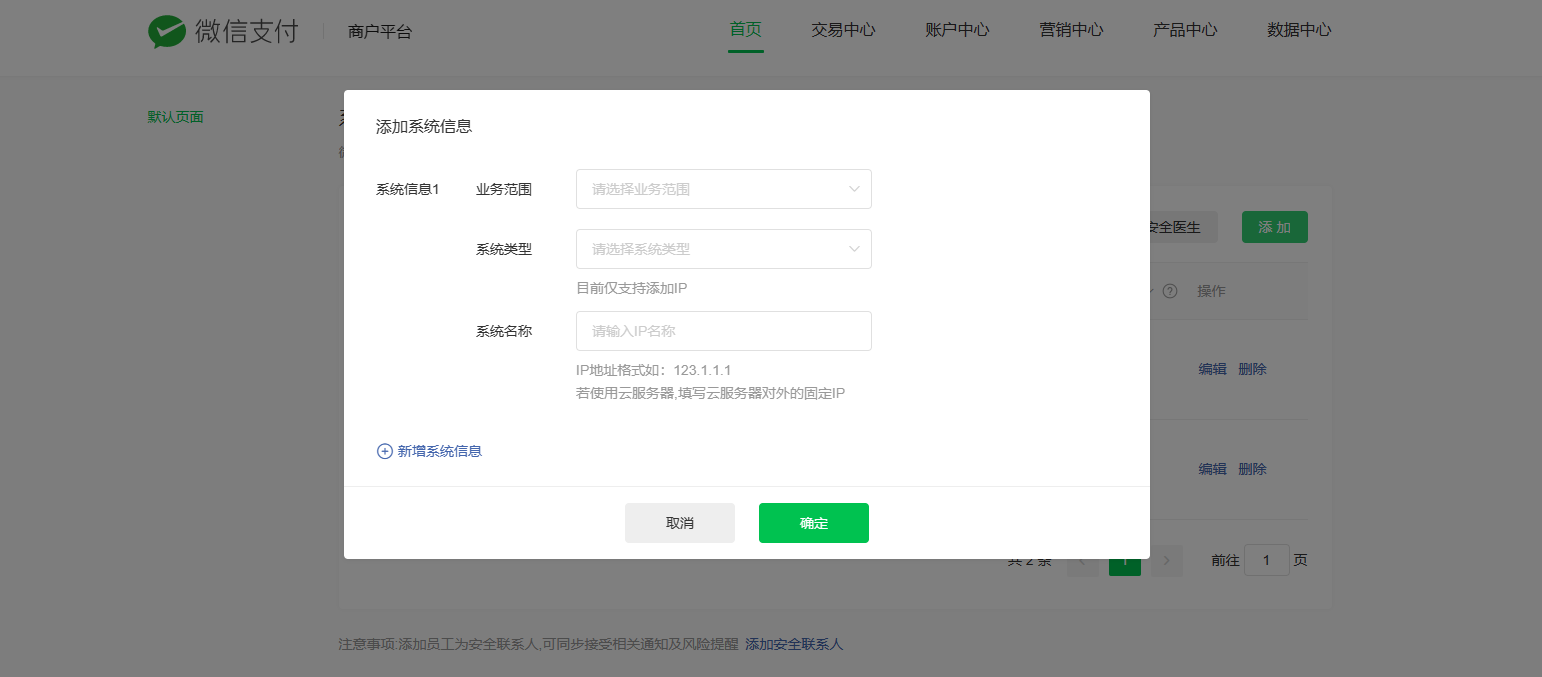Click the green 添加 button

(x=1274, y=227)
